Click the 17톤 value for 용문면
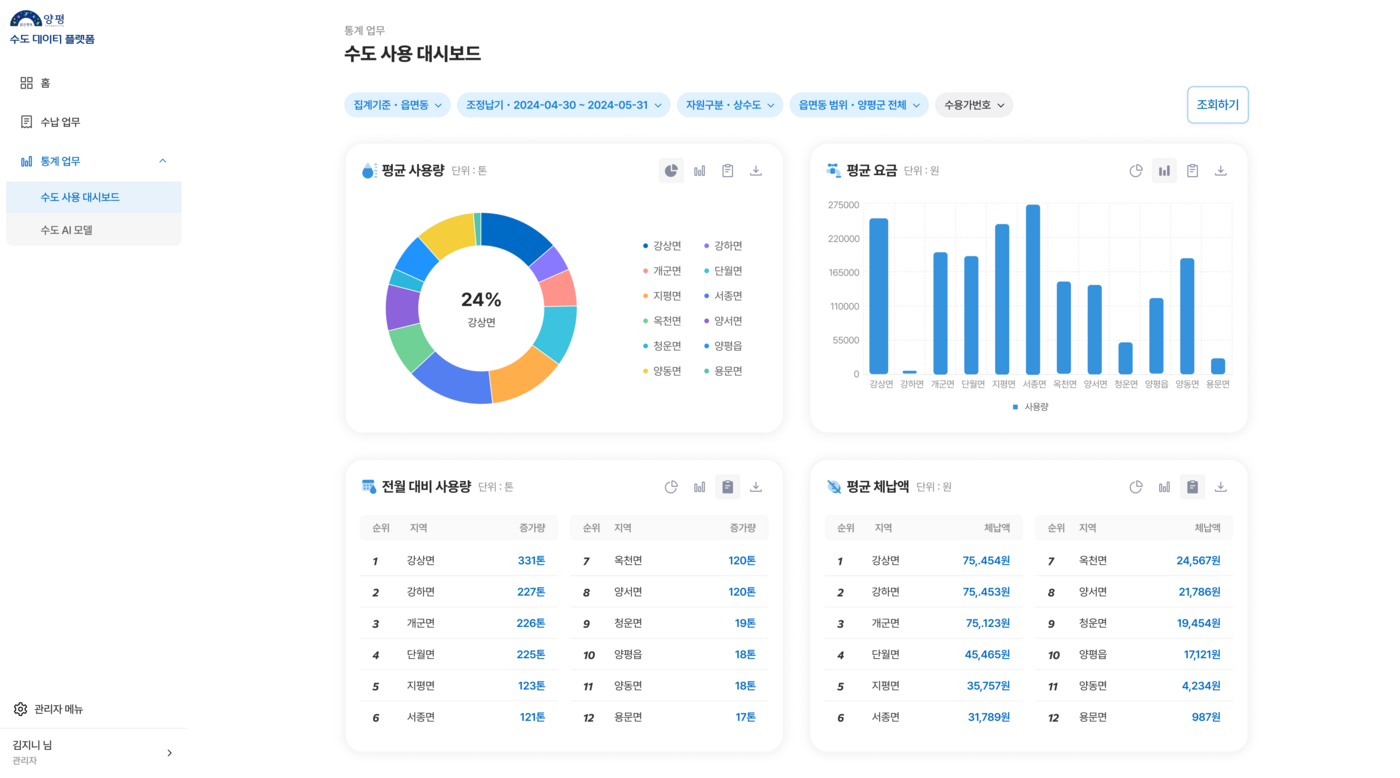Screen dimensions: 1400x778 click(746, 717)
